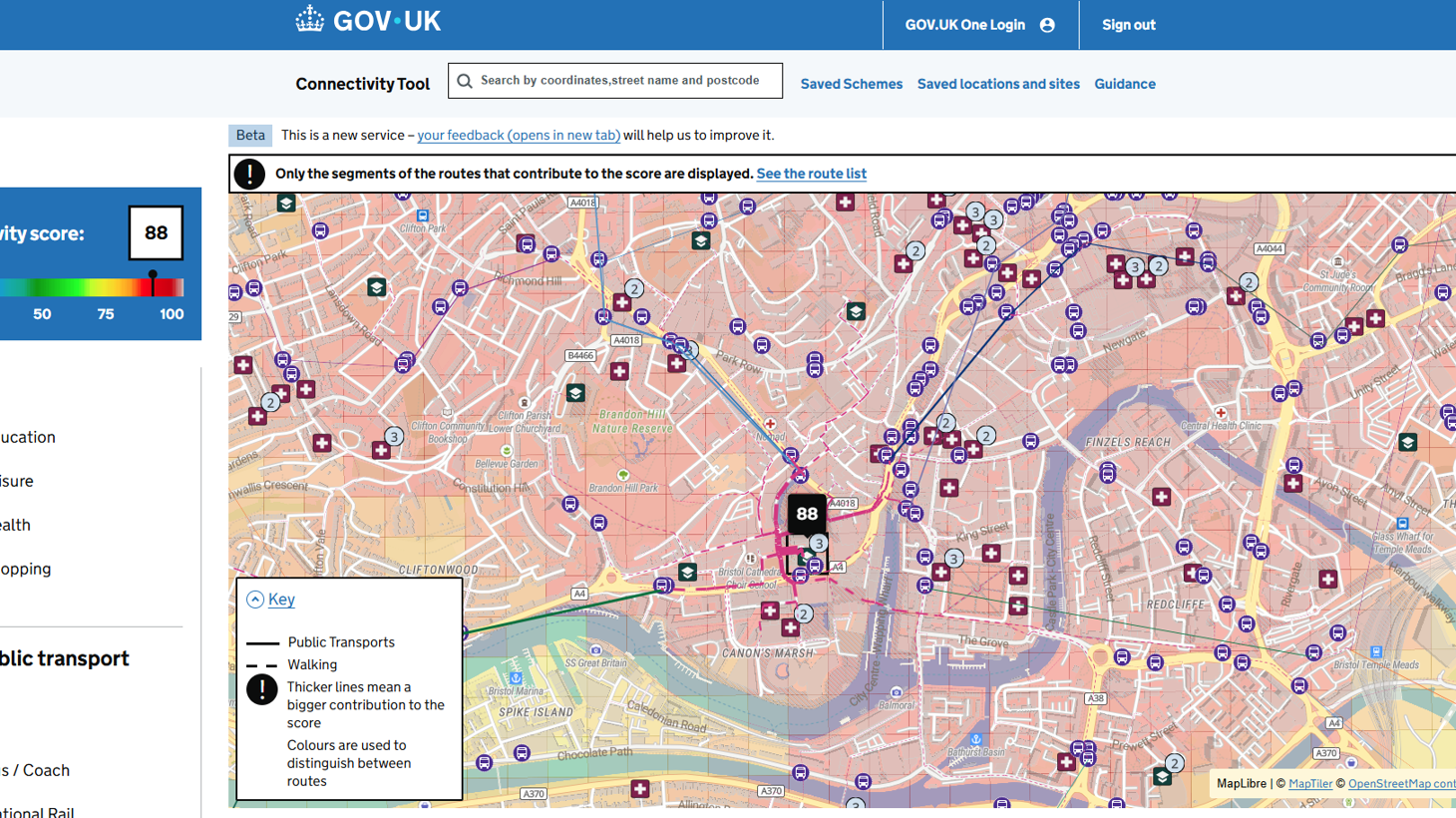Viewport: 1456px width, 818px height.
Task: Click the education marker near Bristol Cathedral School
Action: tap(687, 573)
